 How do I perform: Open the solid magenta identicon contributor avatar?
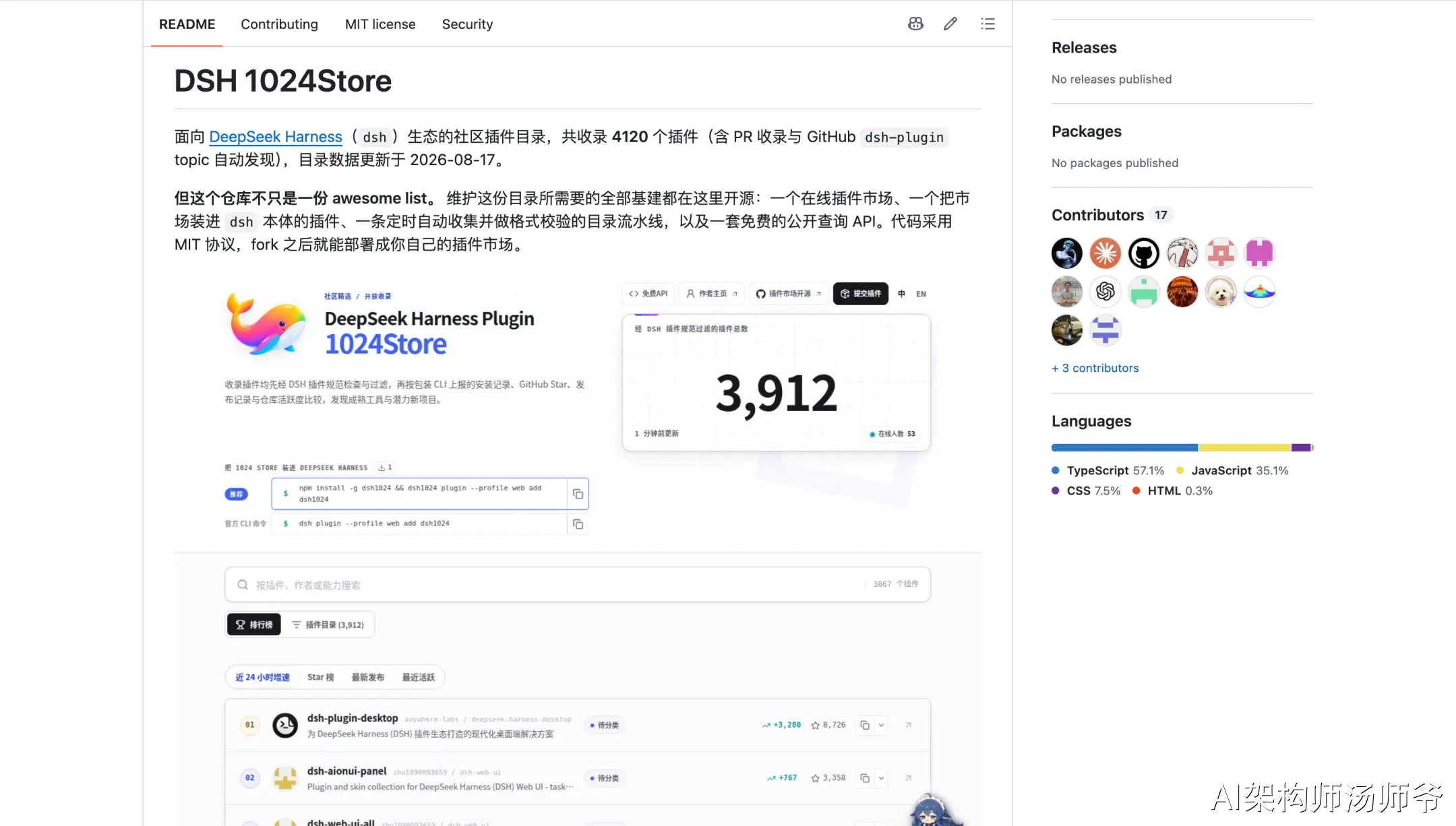point(1259,253)
